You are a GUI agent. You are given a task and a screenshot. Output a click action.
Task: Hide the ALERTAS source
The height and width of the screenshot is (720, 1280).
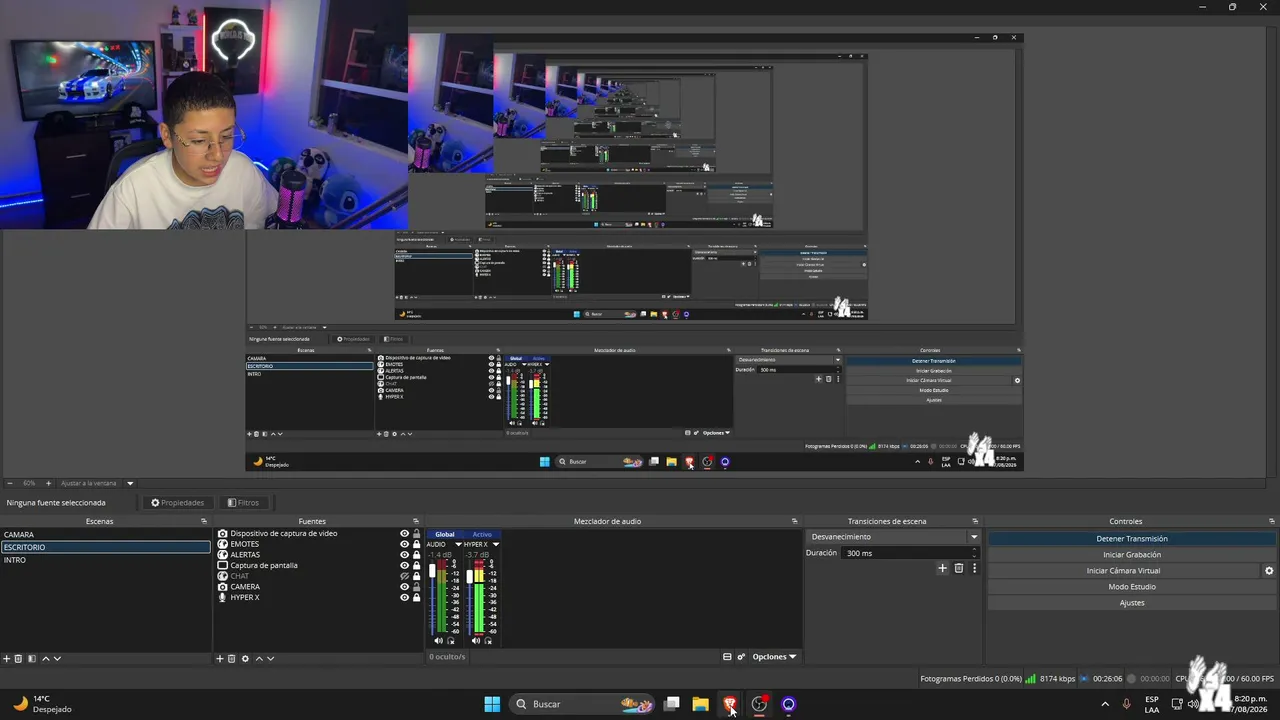point(405,555)
